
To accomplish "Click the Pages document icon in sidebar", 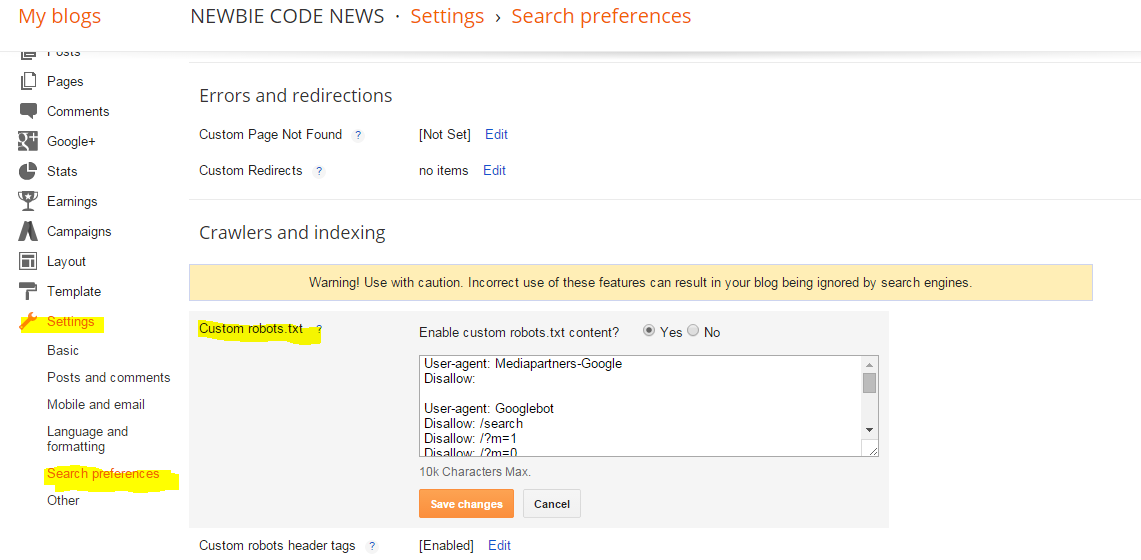I will pos(28,81).
